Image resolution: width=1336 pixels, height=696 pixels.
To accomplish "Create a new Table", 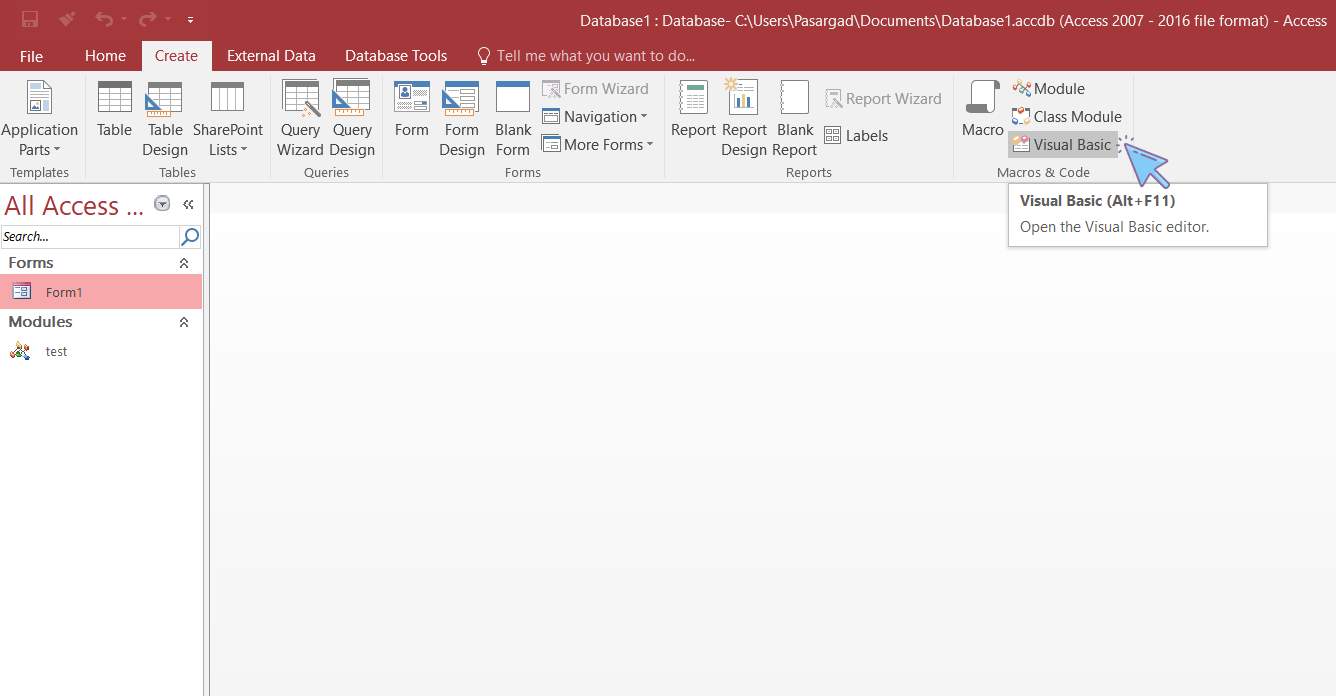I will (114, 113).
